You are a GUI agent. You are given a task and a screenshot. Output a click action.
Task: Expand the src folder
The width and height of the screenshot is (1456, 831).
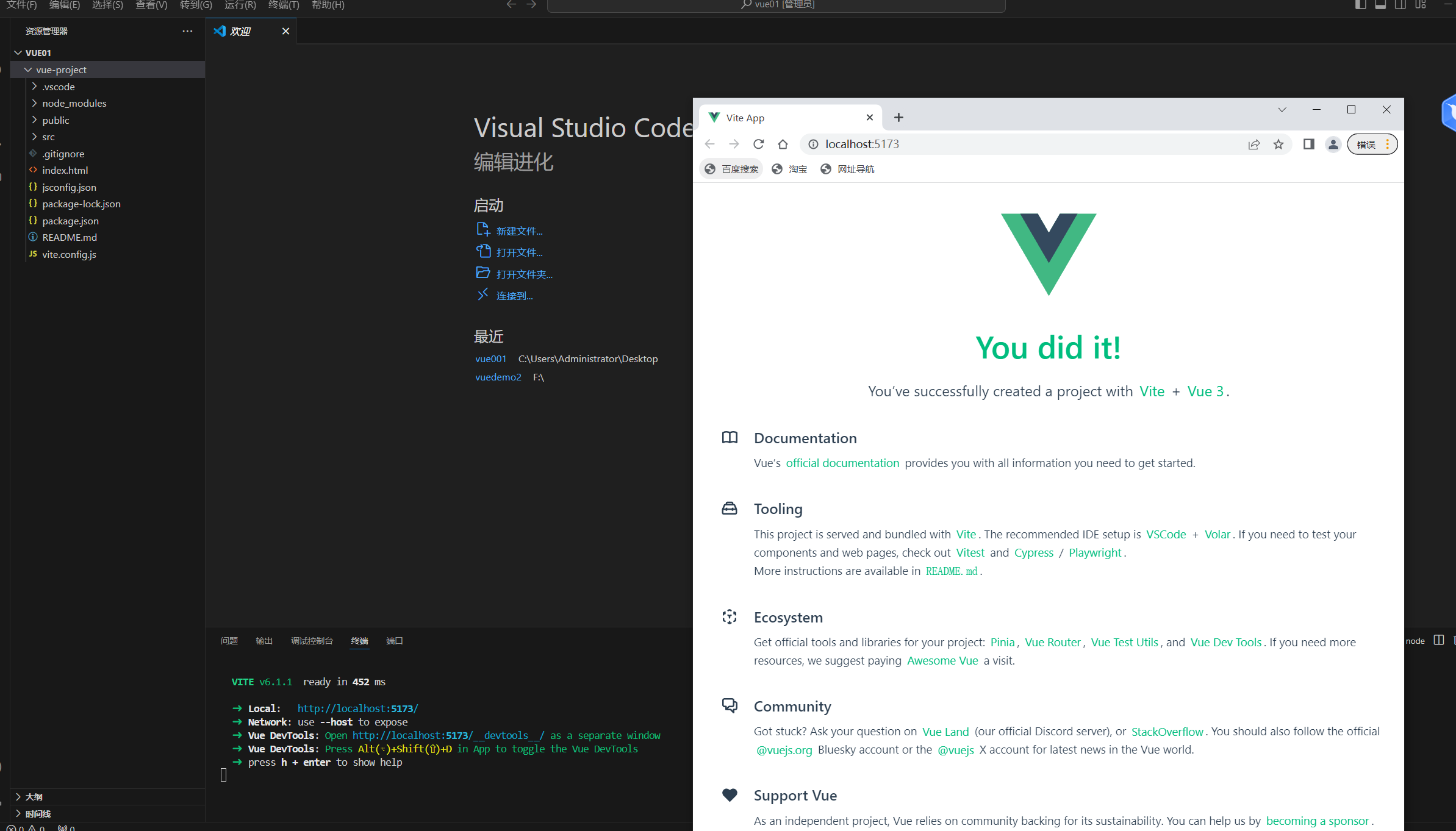[35, 137]
